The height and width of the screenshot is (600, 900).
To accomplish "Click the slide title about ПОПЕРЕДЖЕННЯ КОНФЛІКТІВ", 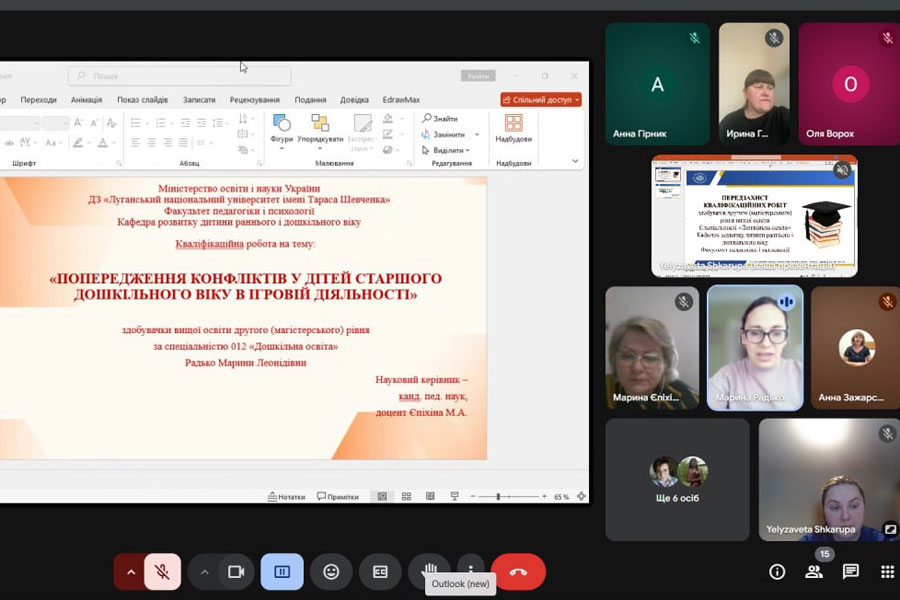I will pyautogui.click(x=246, y=287).
